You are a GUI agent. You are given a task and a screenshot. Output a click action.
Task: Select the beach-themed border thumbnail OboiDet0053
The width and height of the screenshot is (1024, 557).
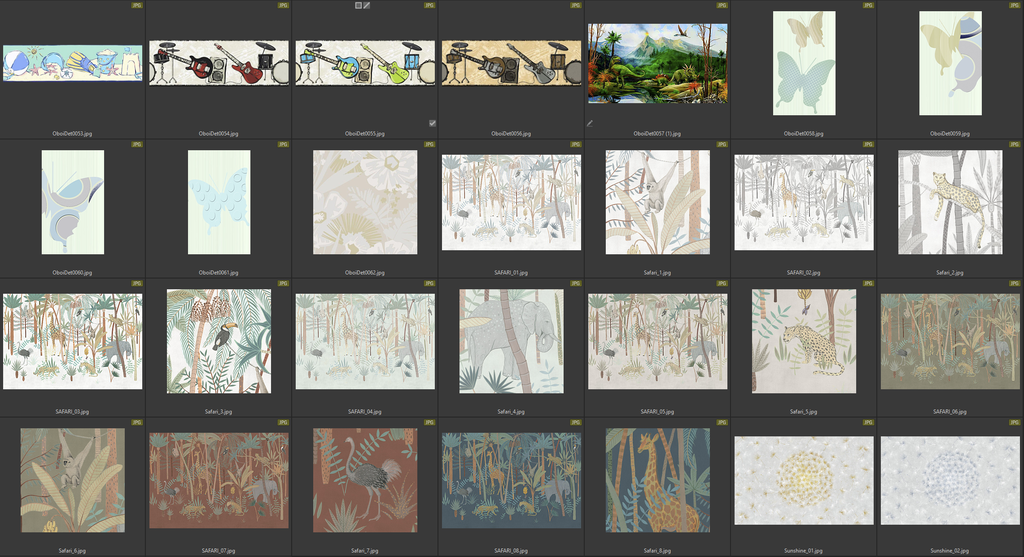pos(72,63)
